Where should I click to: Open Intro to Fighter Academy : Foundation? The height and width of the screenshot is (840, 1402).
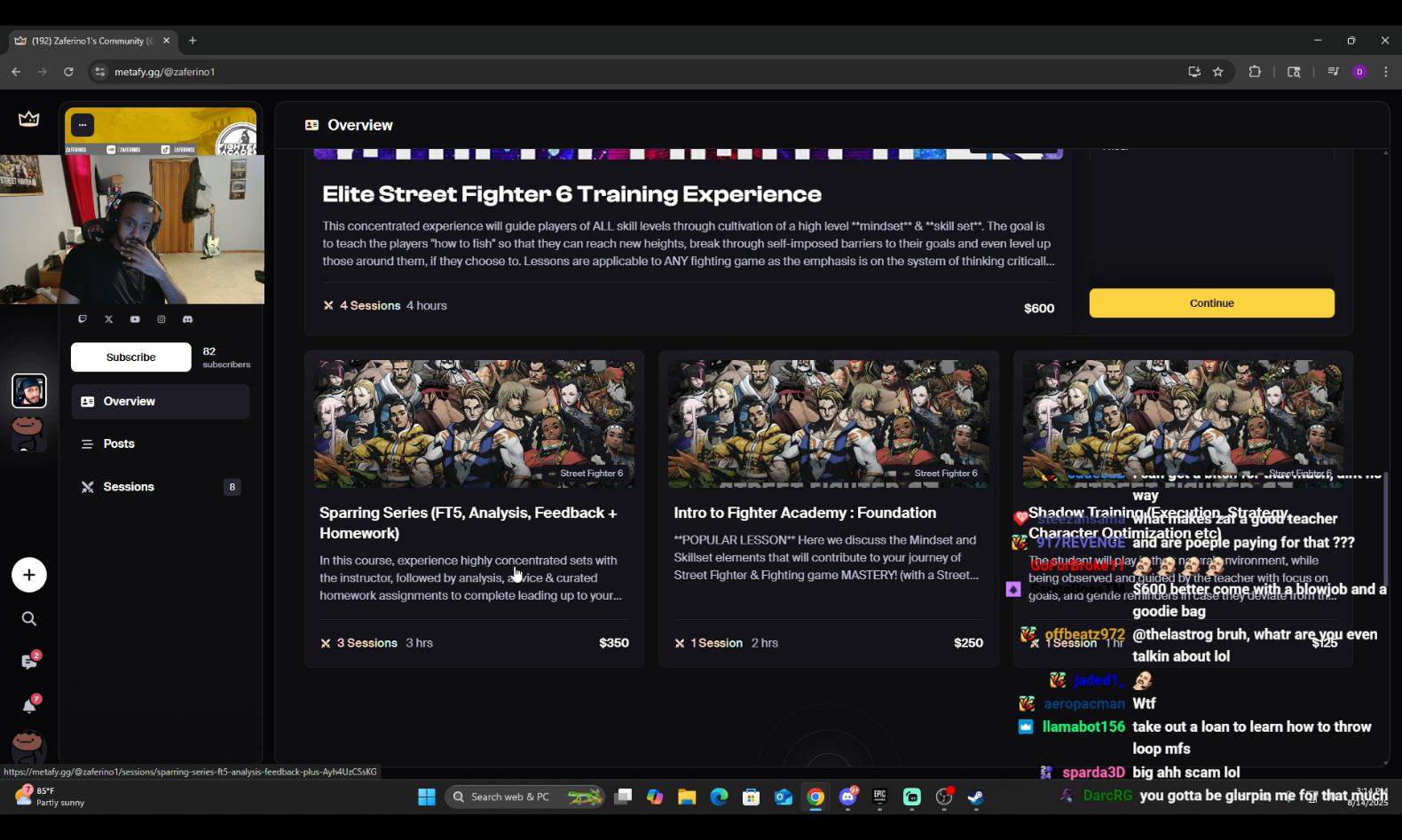805,513
